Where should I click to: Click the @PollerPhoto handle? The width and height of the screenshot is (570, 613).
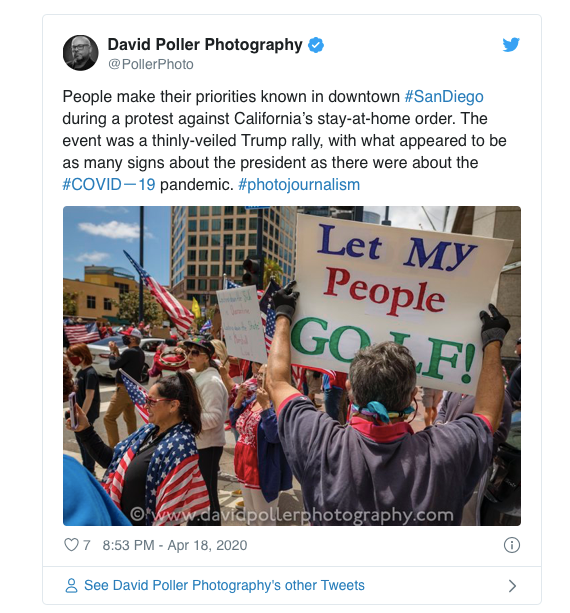pos(151,64)
